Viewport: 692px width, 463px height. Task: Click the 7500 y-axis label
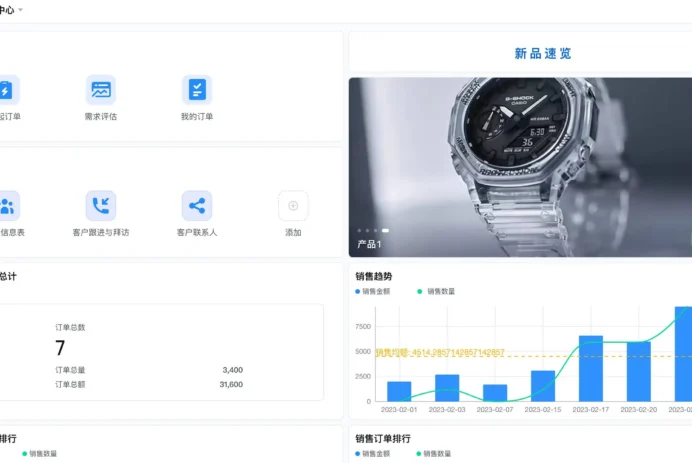point(363,327)
